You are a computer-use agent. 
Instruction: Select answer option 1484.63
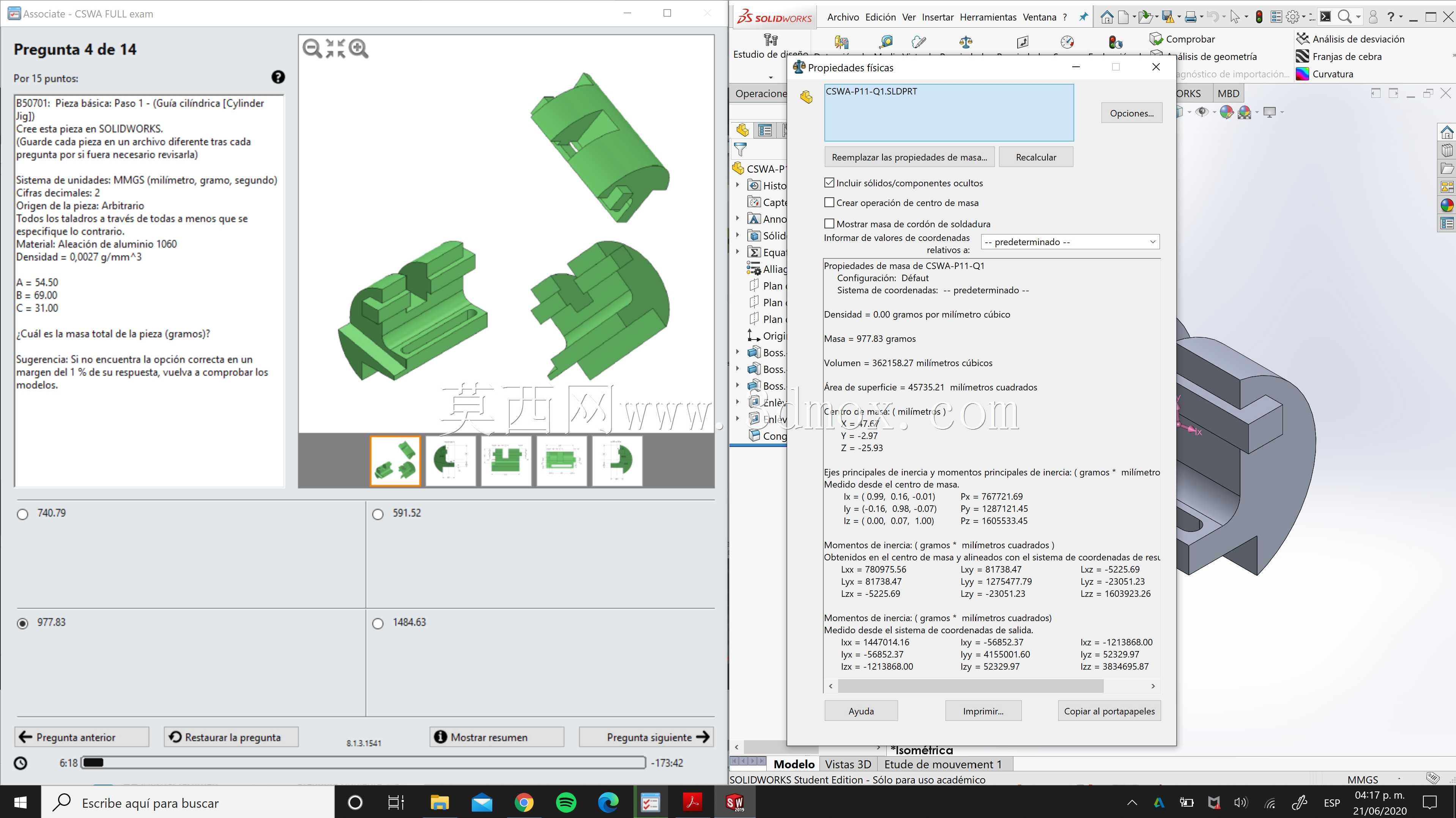pyautogui.click(x=378, y=623)
